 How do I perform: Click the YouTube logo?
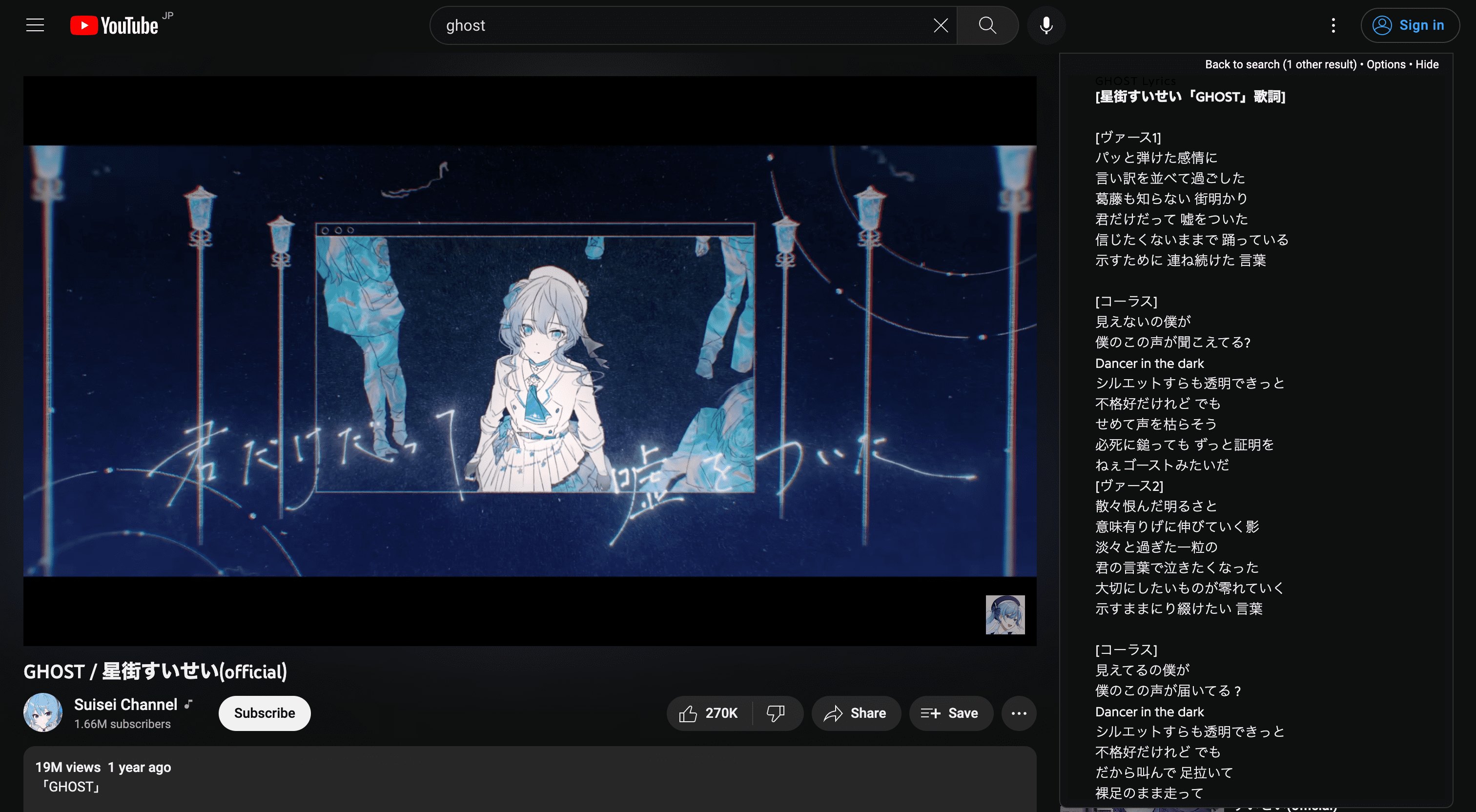tap(114, 25)
